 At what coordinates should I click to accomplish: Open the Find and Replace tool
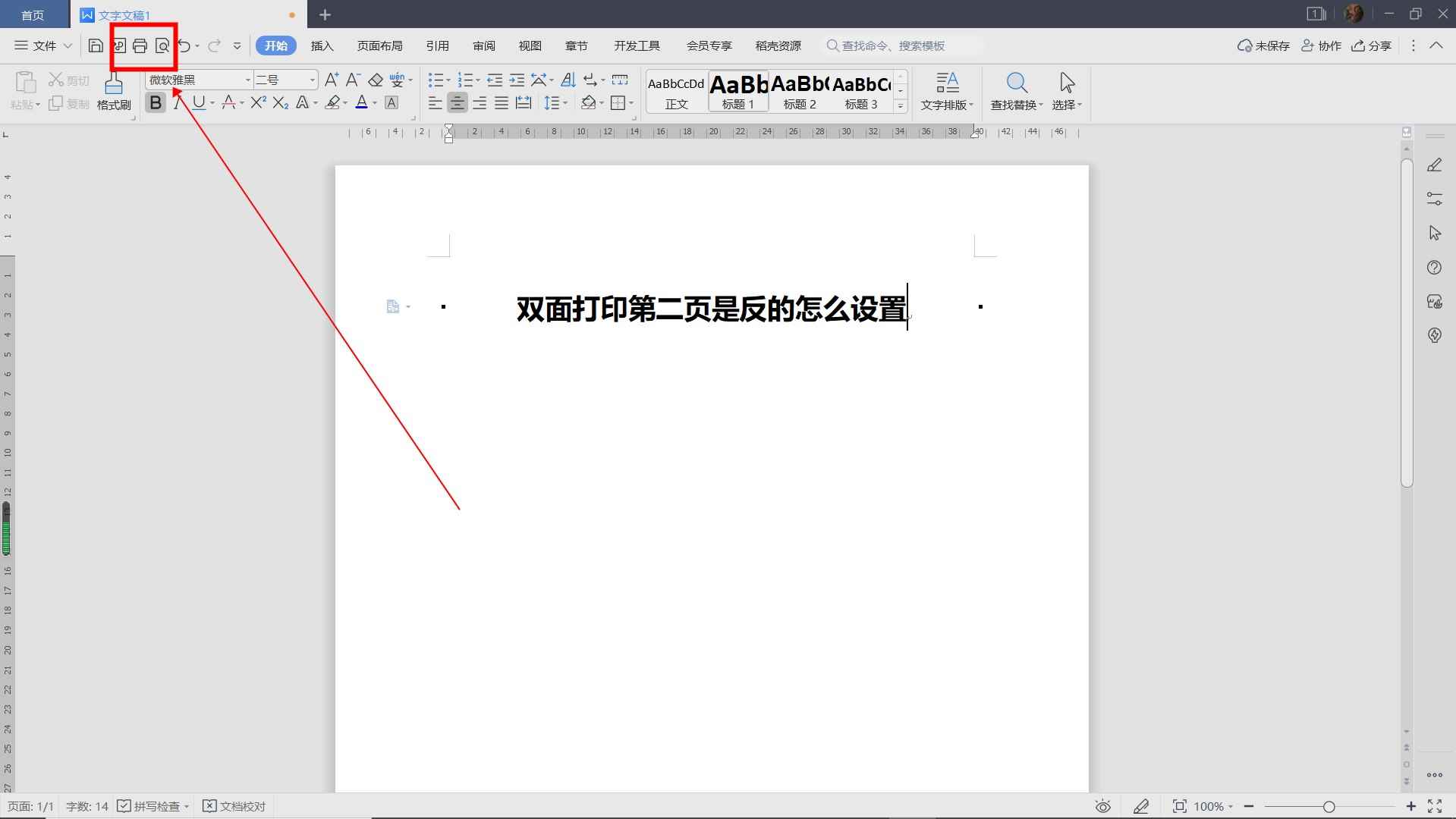click(1017, 91)
